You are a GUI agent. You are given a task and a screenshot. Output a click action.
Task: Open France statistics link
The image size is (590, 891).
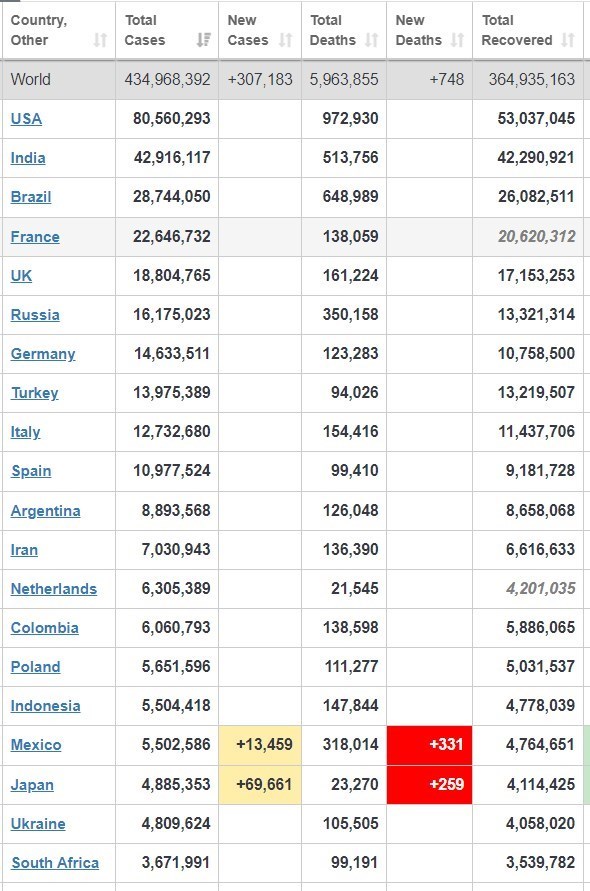[35, 236]
